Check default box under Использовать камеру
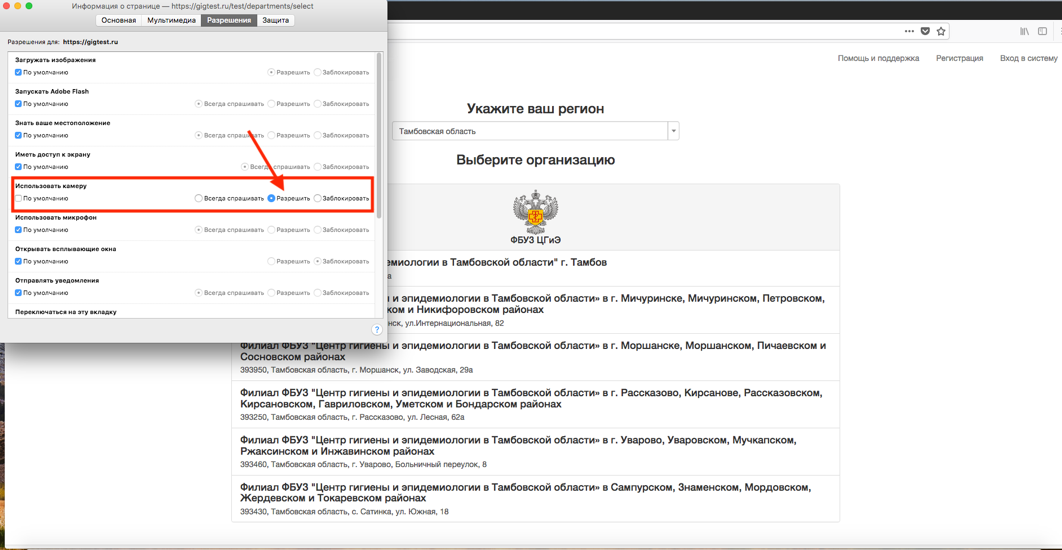 click(18, 198)
